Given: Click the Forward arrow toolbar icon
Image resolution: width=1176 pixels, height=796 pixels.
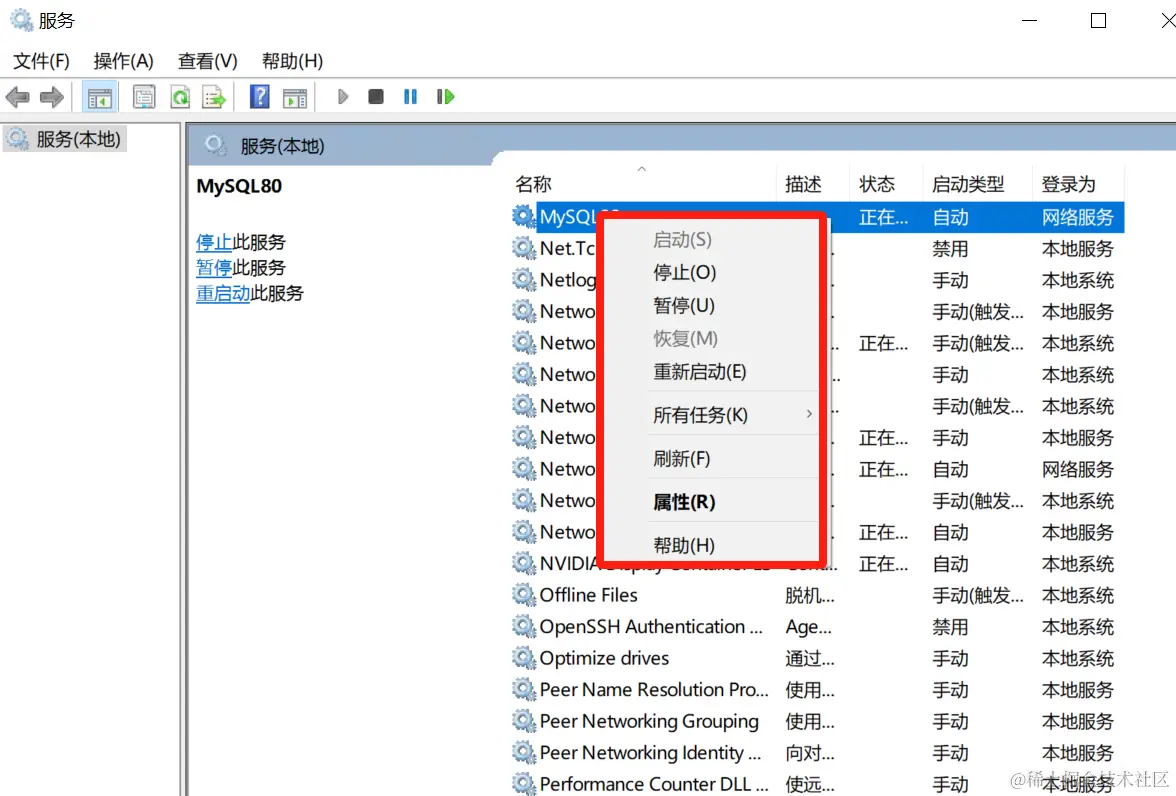Looking at the screenshot, I should pos(52,97).
